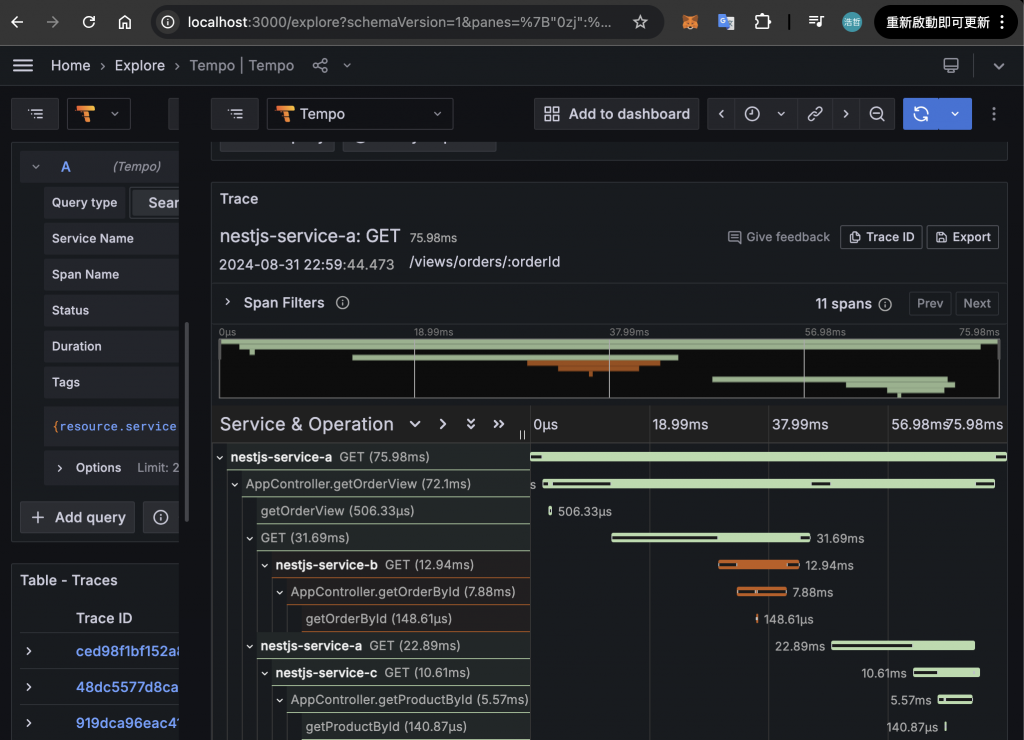Open left pane content outline
Image resolution: width=1024 pixels, height=740 pixels.
[x=35, y=114]
